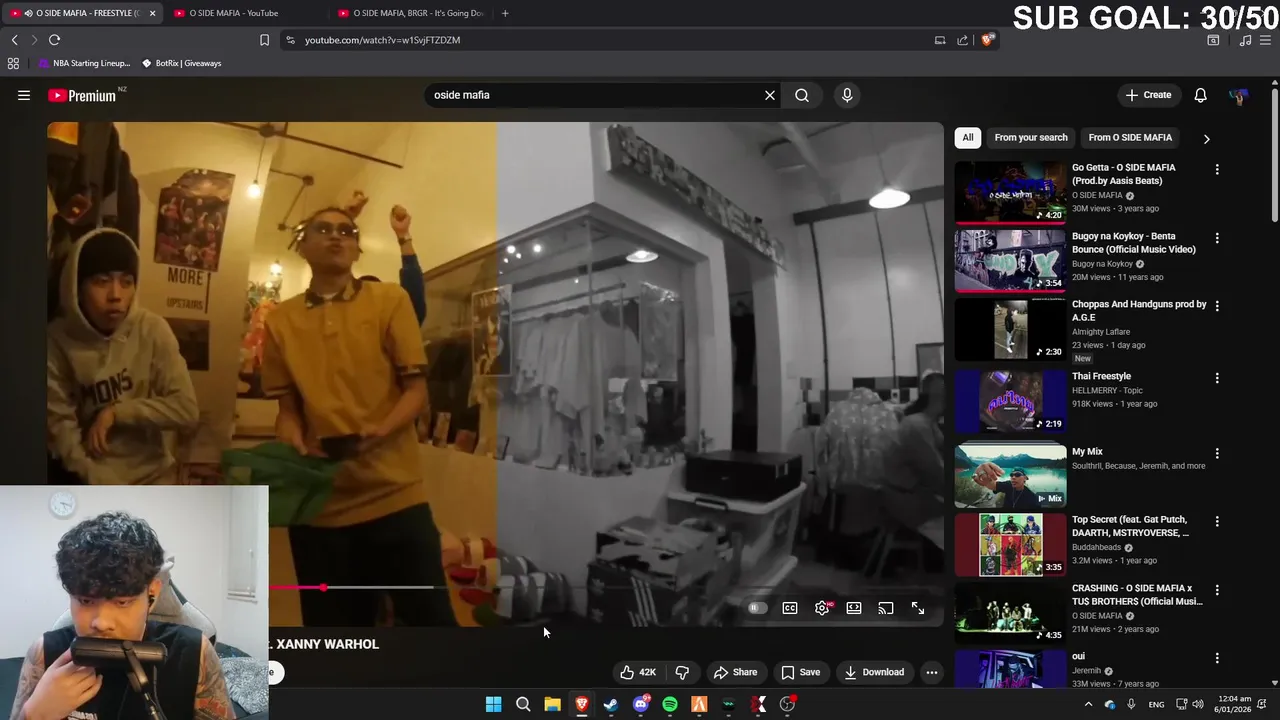Screen dimensions: 1280x720
Task: Save the video to a playlist
Action: 800,672
